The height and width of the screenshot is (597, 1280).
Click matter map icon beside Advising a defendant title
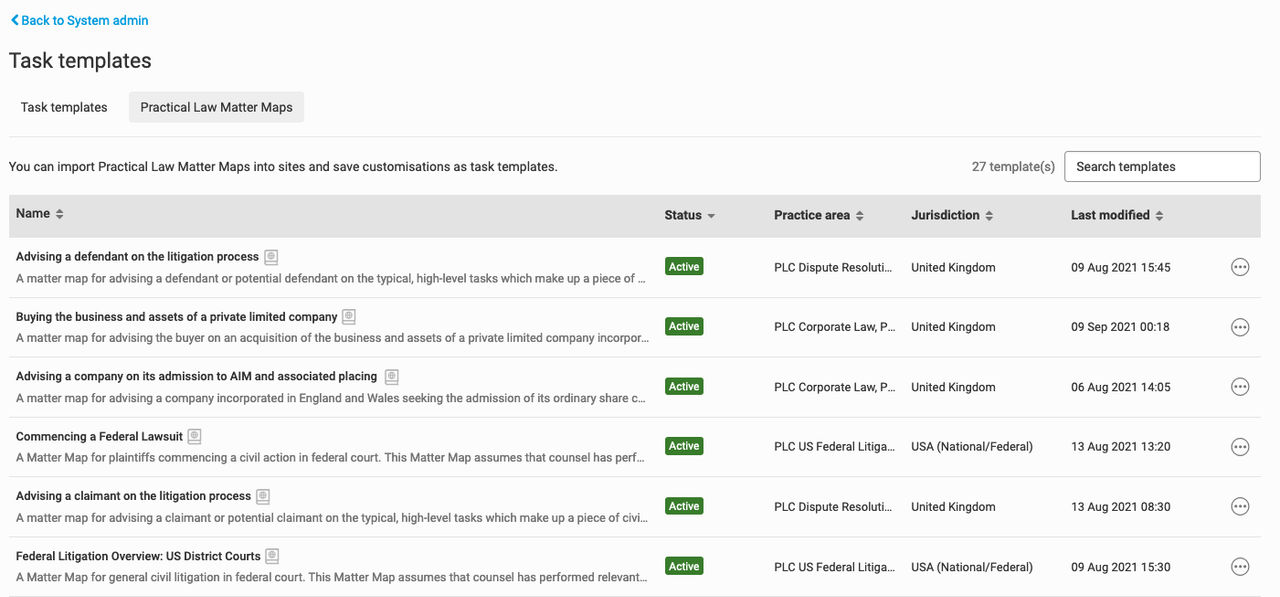point(271,257)
